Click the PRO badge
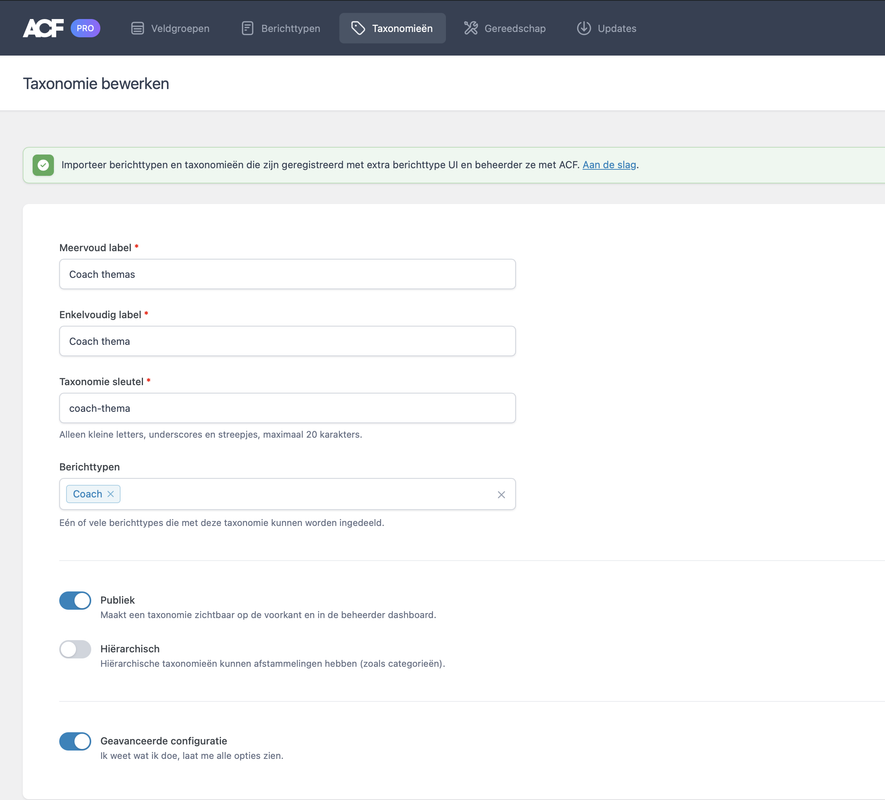 pyautogui.click(x=85, y=28)
